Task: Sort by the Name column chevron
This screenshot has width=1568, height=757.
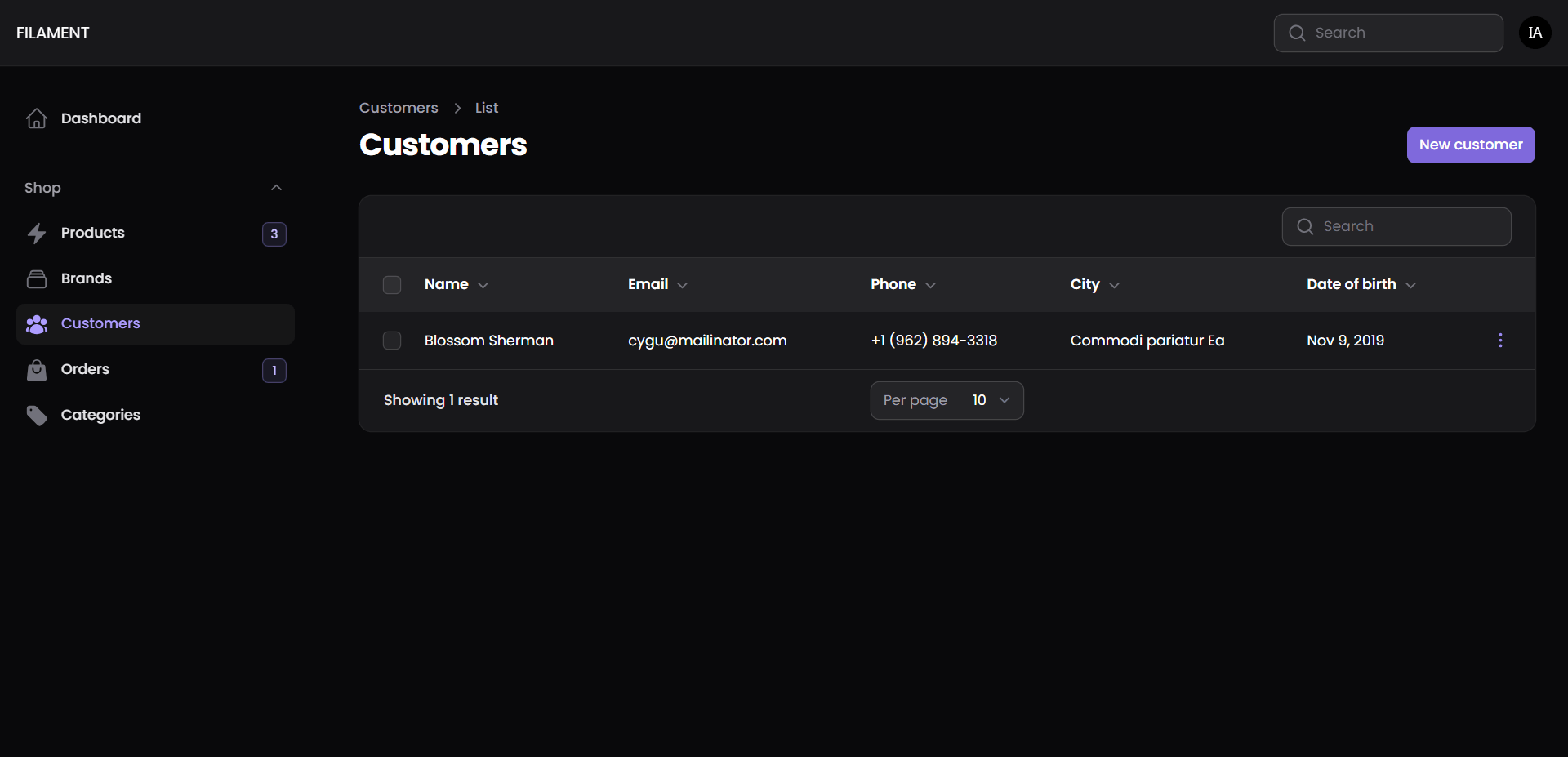Action: (483, 285)
